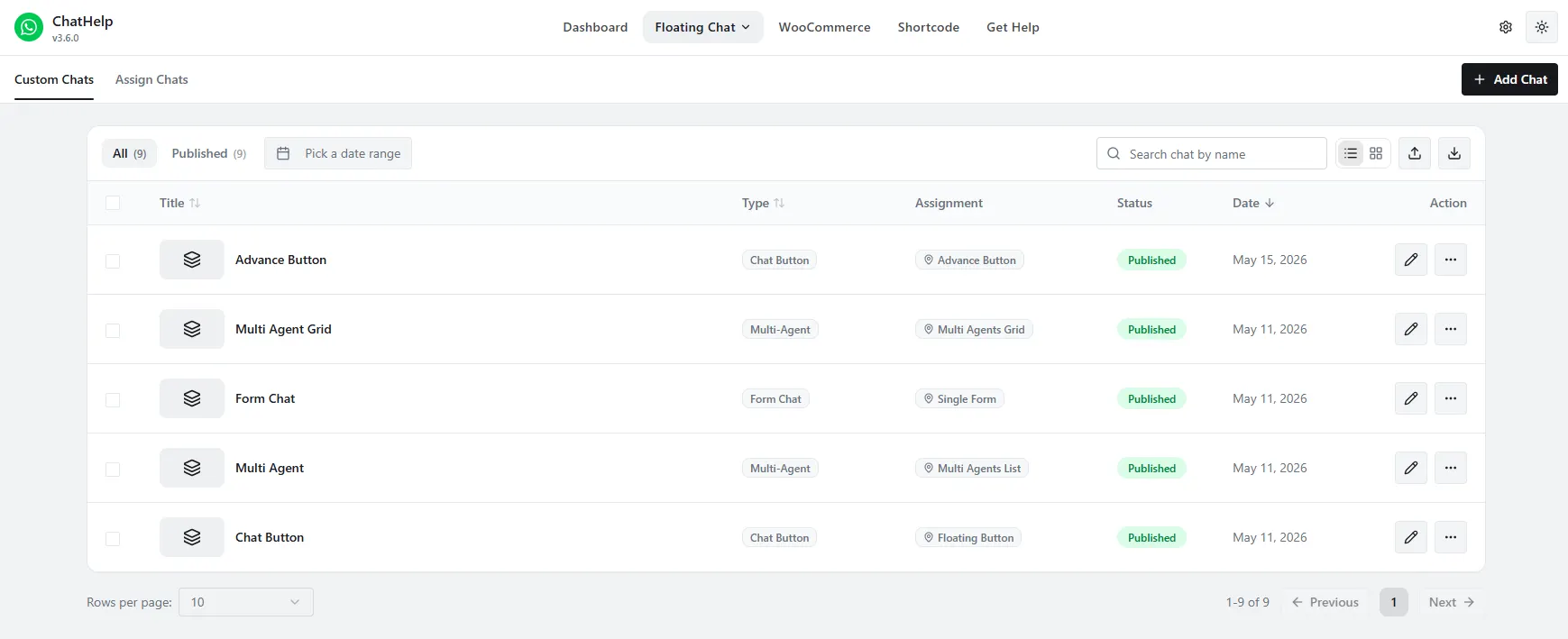The image size is (1568, 639).
Task: Click the Advance Button title text
Action: tap(280, 260)
